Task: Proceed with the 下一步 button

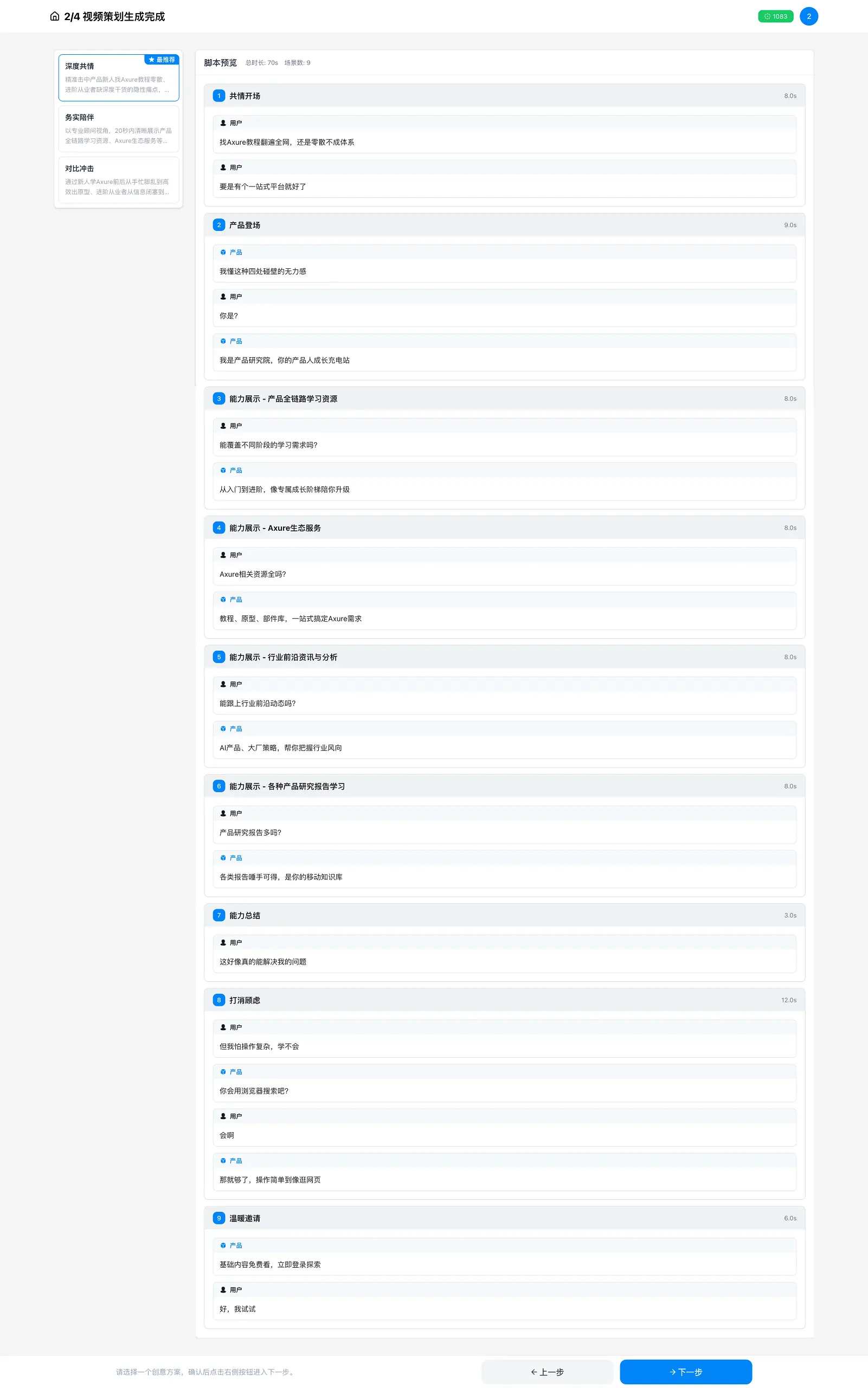Action: 685,1371
